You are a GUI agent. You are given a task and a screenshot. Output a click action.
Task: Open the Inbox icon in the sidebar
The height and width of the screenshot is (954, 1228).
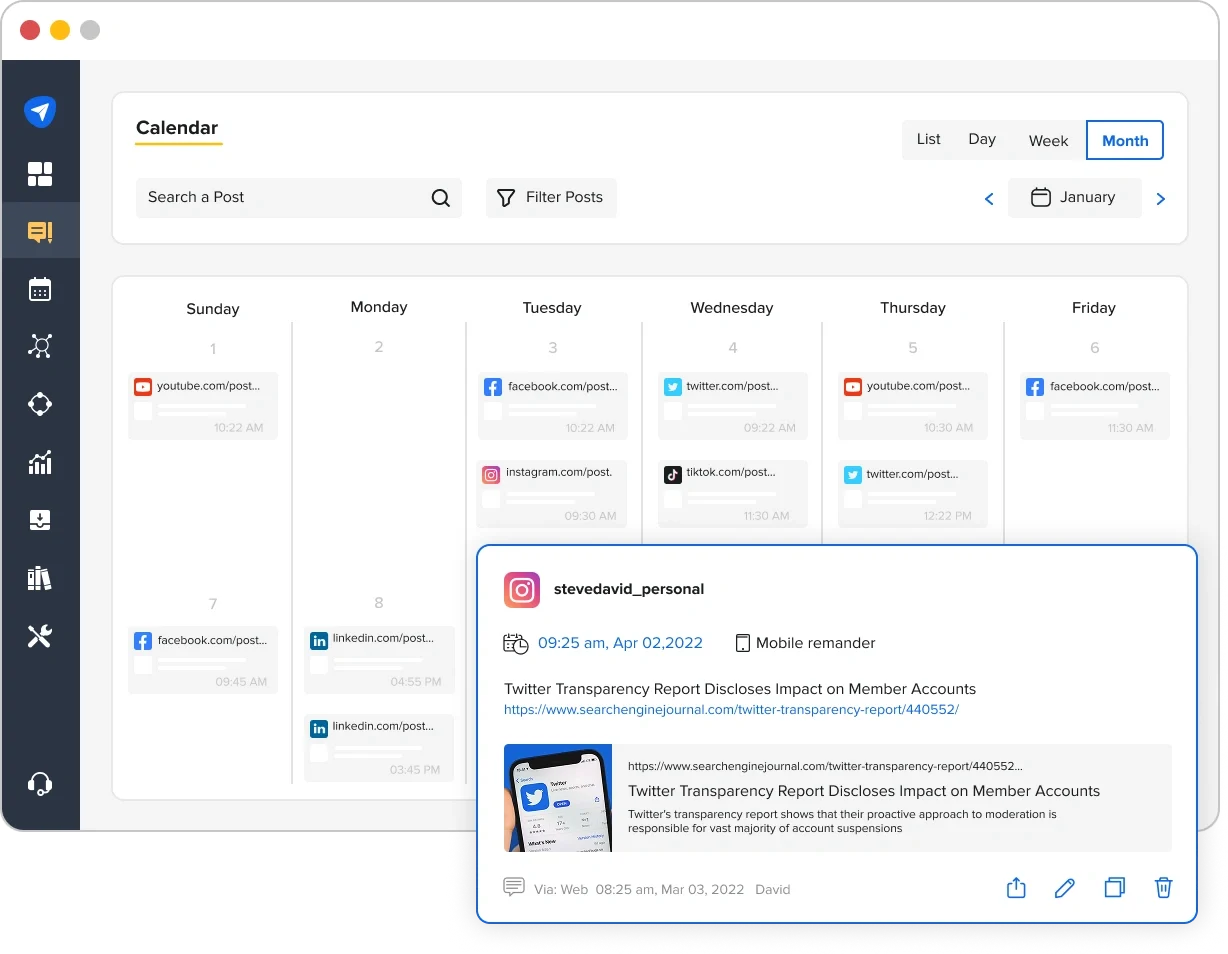tap(40, 519)
